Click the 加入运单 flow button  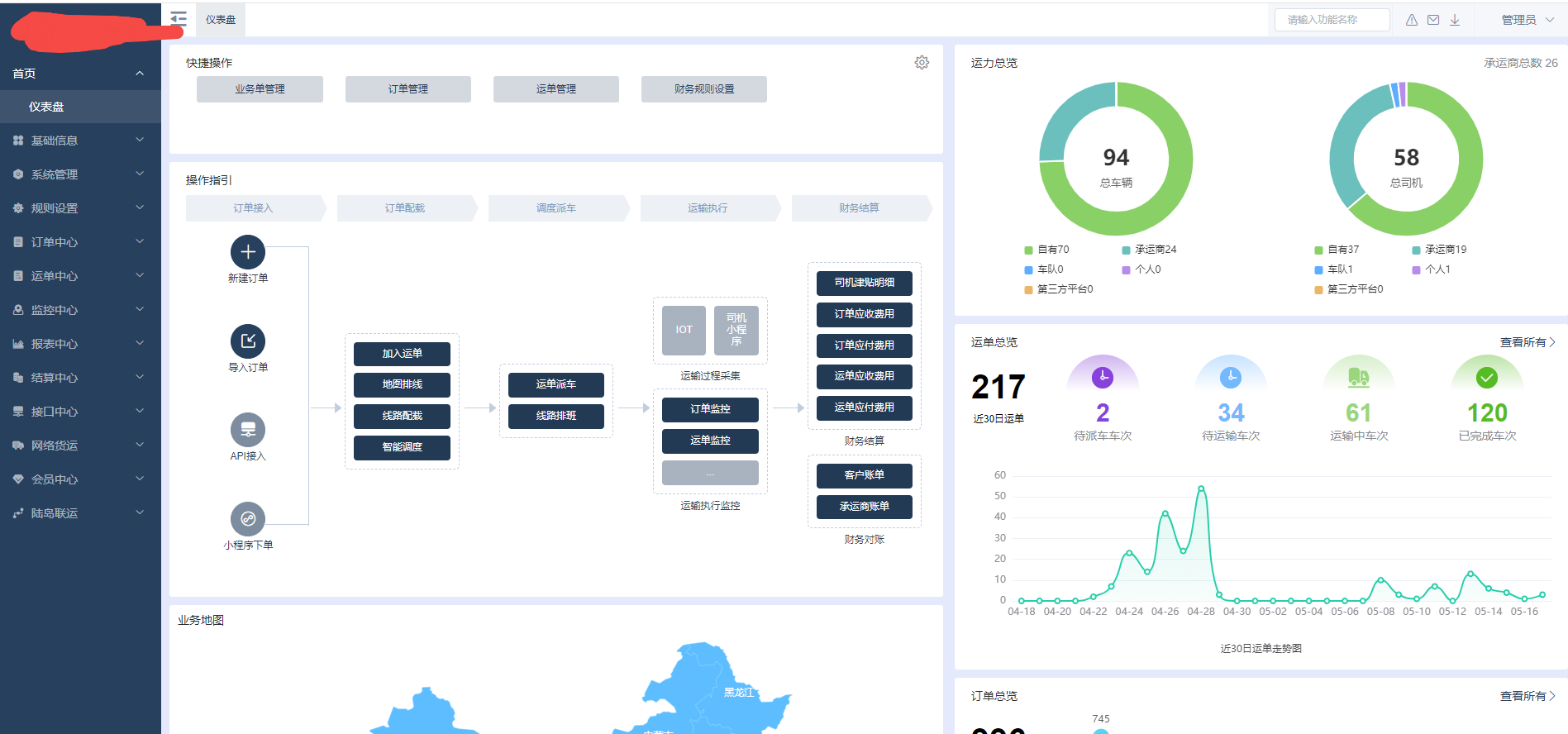click(x=402, y=354)
